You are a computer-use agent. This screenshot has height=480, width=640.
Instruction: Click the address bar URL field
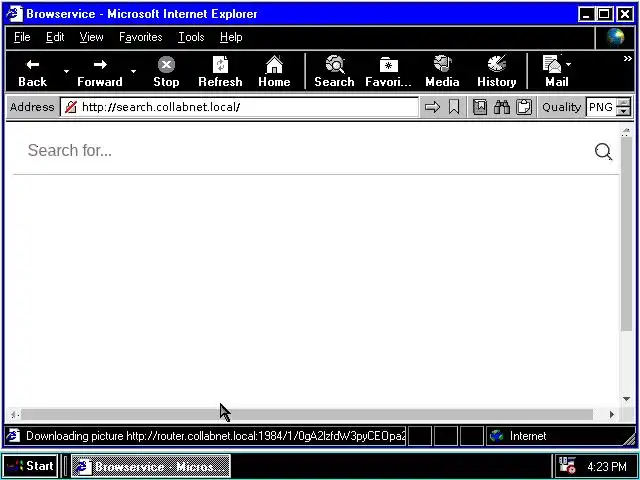click(239, 107)
